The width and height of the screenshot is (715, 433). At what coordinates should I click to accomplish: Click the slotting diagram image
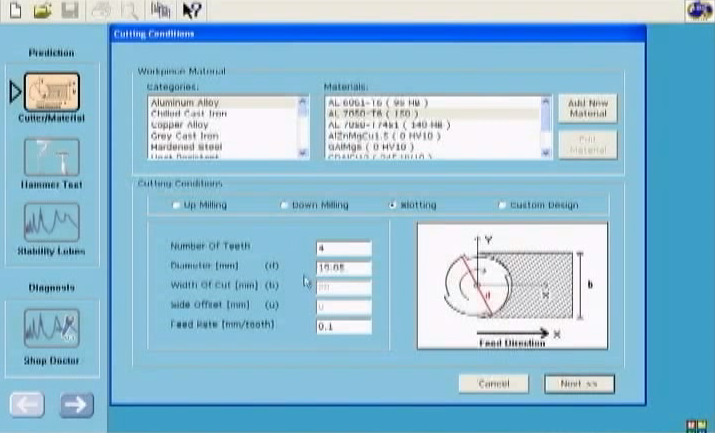pyautogui.click(x=512, y=286)
